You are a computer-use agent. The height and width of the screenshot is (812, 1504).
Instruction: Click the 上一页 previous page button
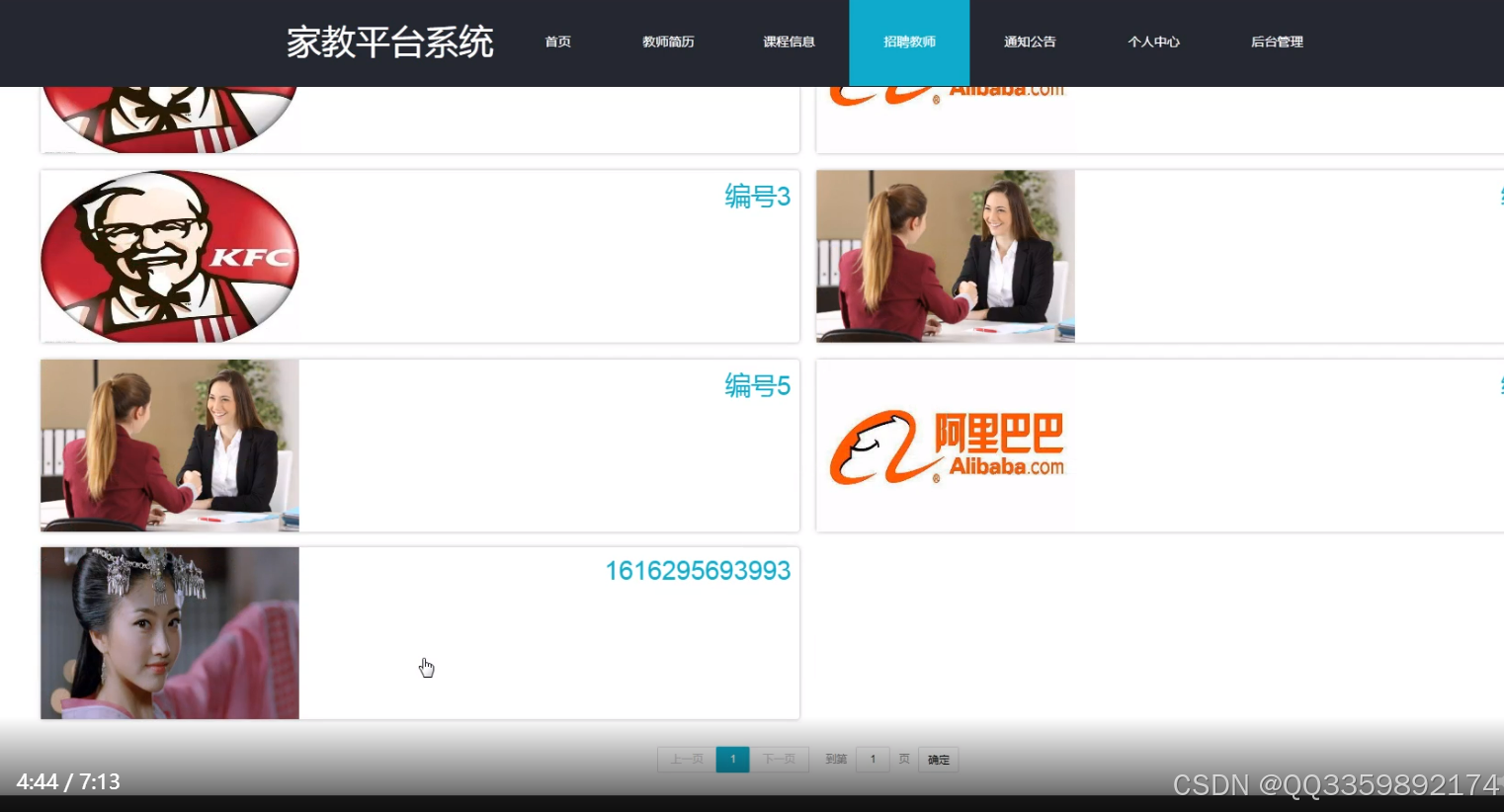[x=687, y=760]
